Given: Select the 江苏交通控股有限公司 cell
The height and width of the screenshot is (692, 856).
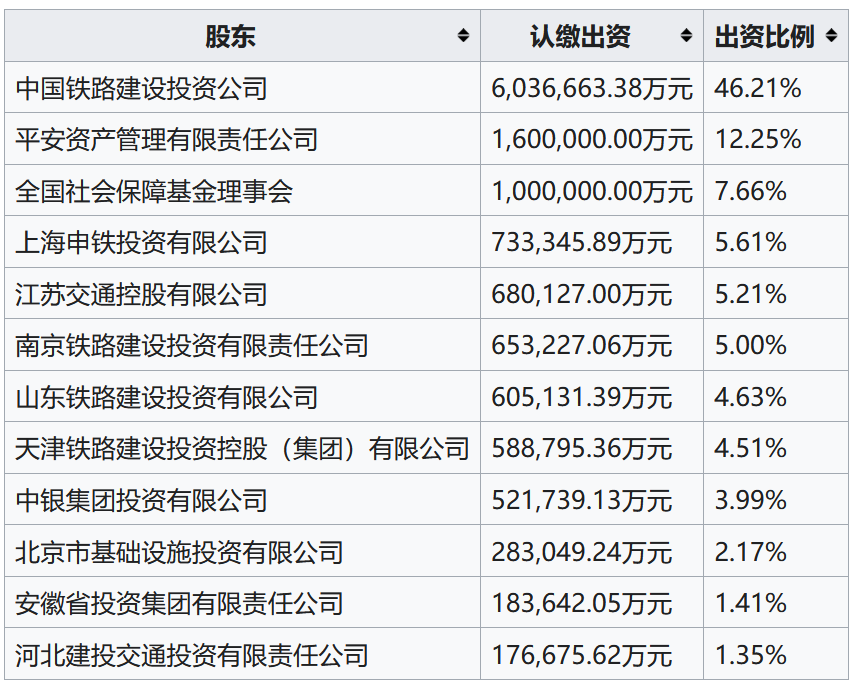Looking at the screenshot, I should click(x=242, y=294).
